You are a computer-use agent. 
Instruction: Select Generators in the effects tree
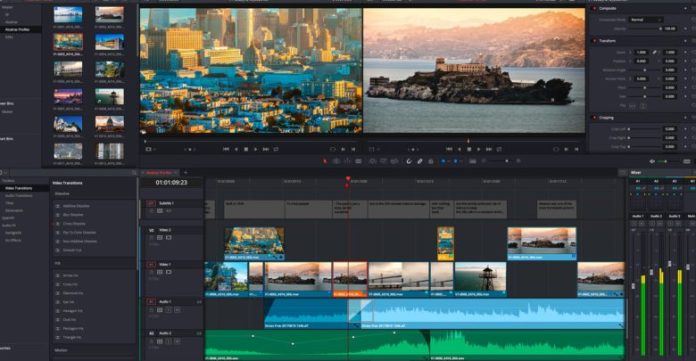tap(14, 210)
